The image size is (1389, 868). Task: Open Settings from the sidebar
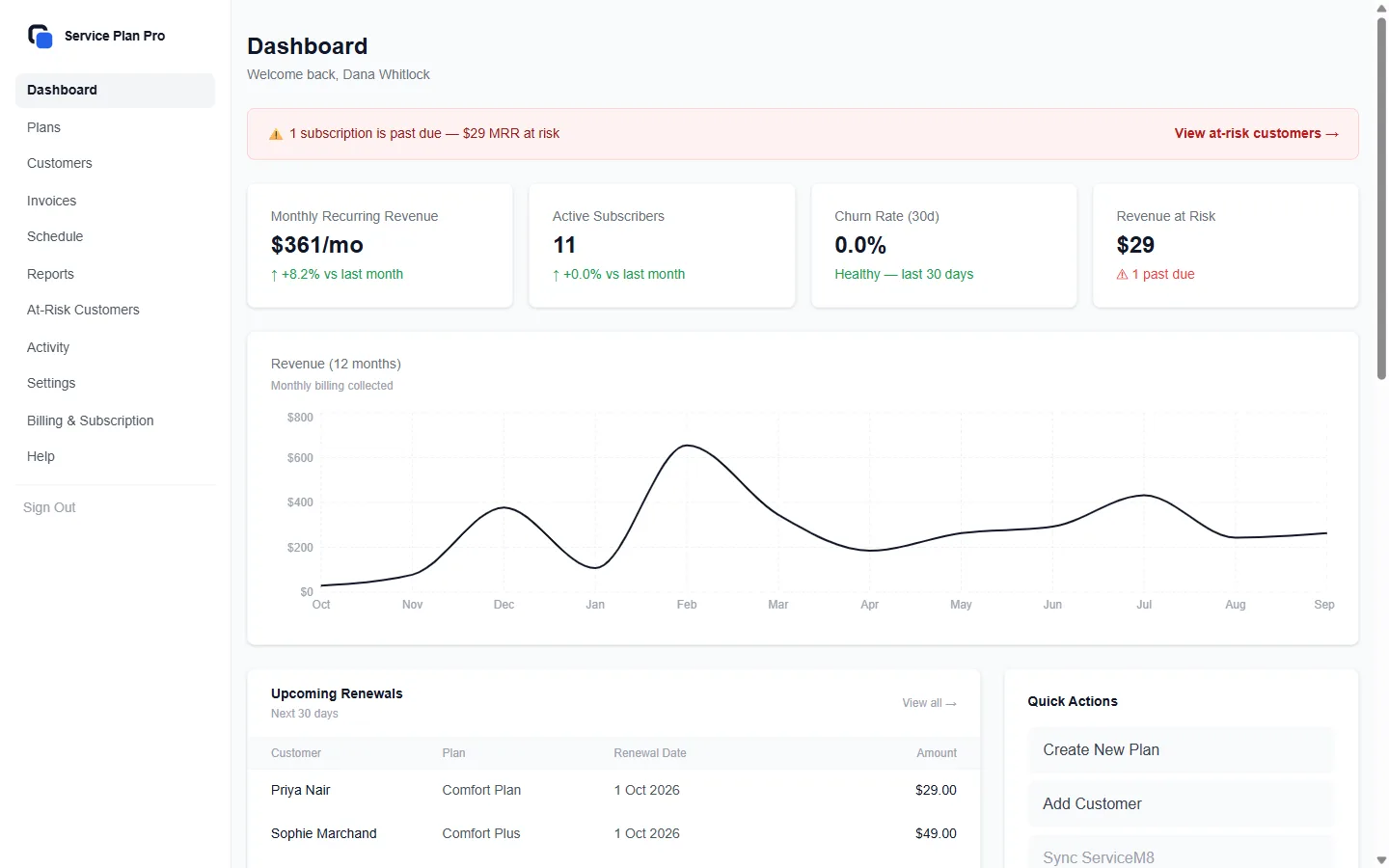point(115,384)
